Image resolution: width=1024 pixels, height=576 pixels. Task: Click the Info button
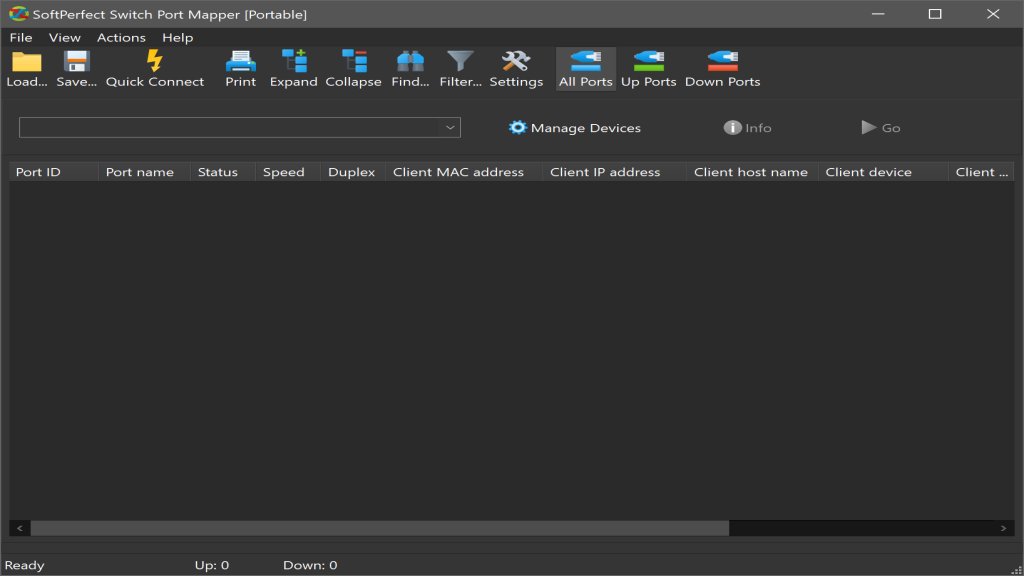[x=747, y=127]
